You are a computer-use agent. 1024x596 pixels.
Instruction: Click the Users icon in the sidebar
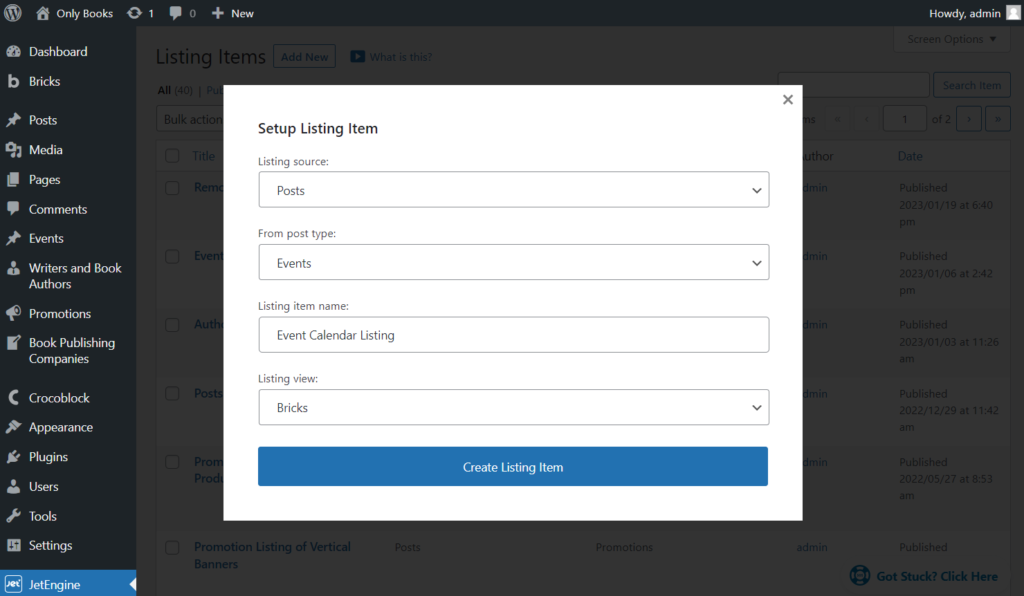[x=13, y=486]
